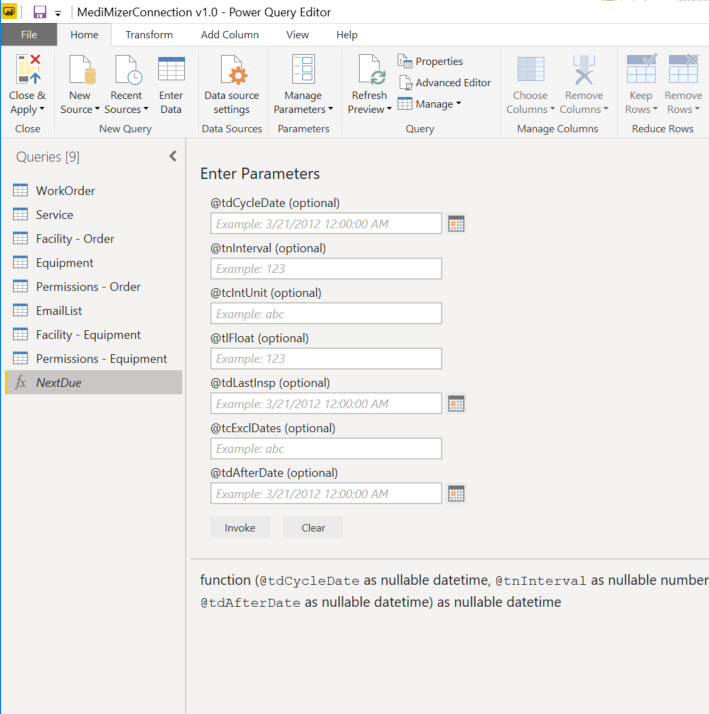Image resolution: width=709 pixels, height=714 pixels.
Task: Click the @tcIntUnit input field
Action: pos(326,313)
